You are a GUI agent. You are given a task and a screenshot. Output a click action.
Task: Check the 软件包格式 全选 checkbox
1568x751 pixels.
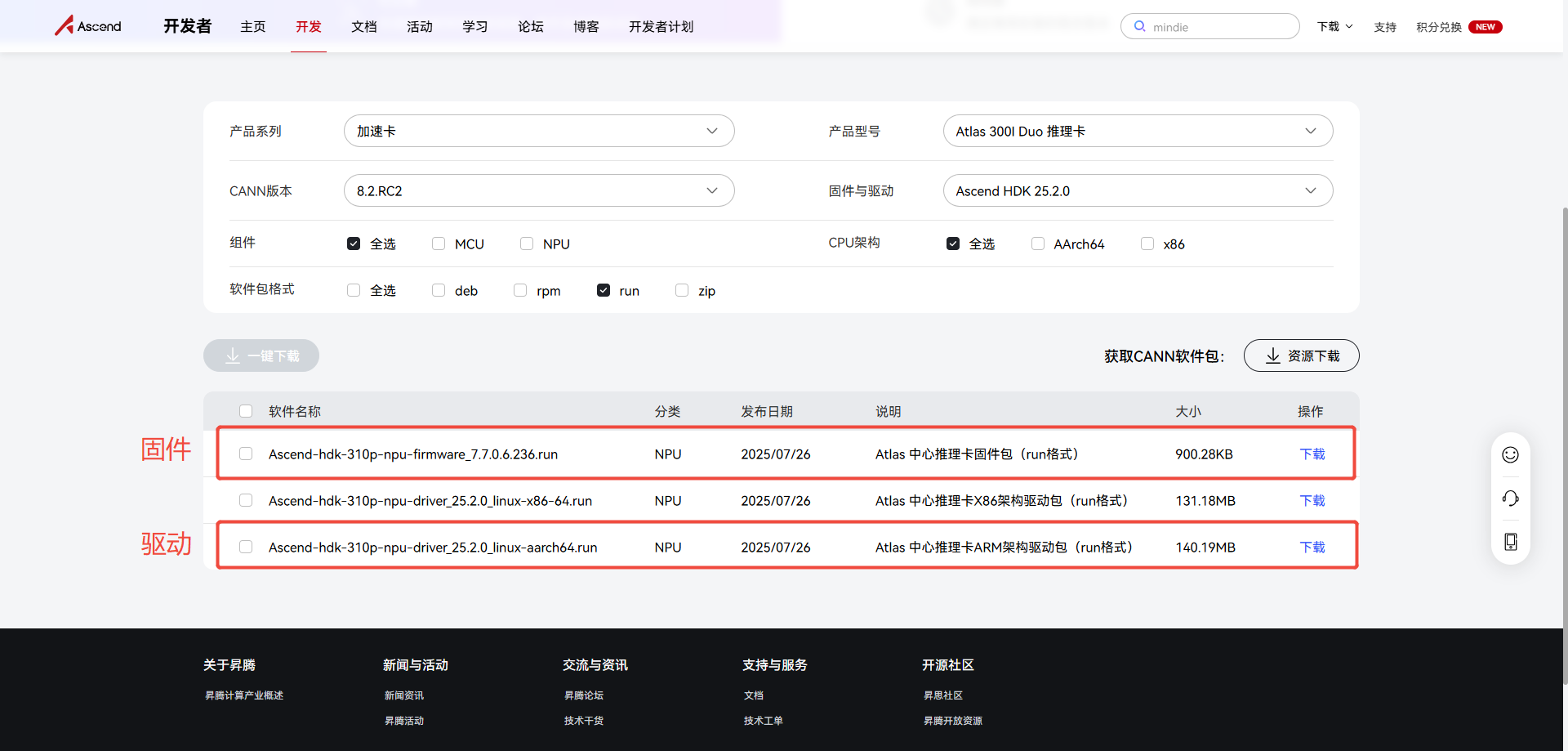354,290
